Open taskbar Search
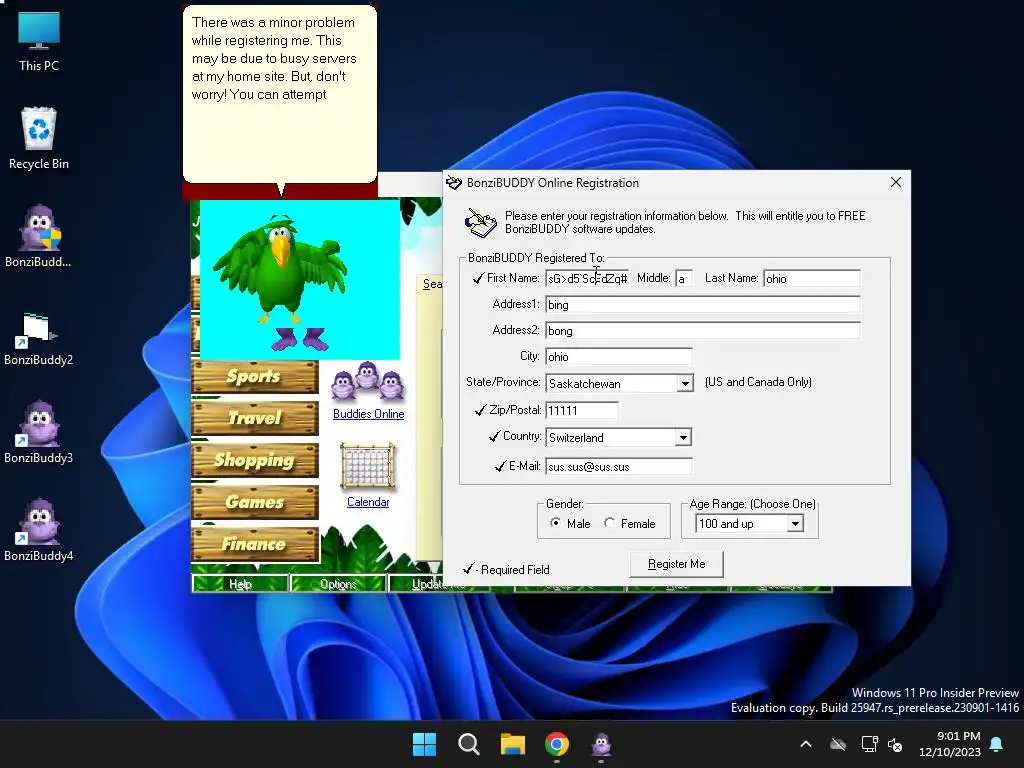1024x768 pixels. point(468,744)
